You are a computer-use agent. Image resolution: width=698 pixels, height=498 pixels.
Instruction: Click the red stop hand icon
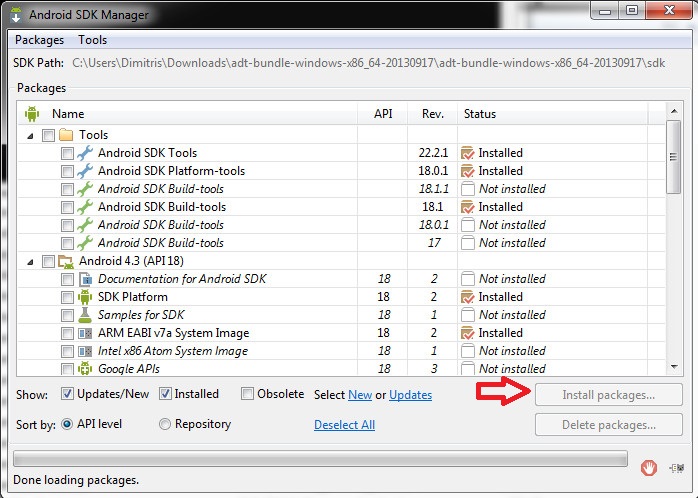(x=649, y=467)
